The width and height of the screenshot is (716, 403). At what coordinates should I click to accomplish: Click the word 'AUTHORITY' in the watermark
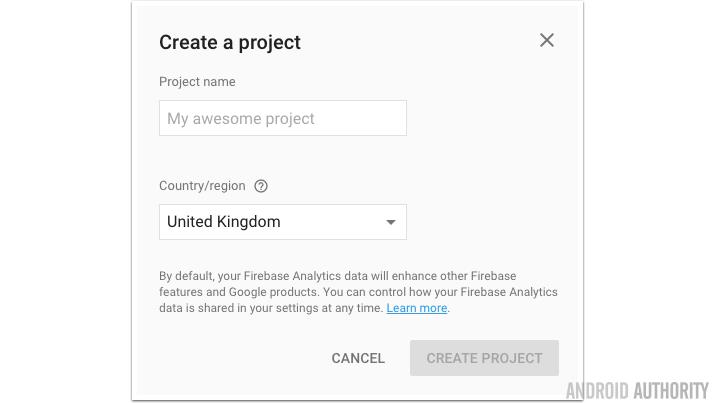tap(671, 390)
